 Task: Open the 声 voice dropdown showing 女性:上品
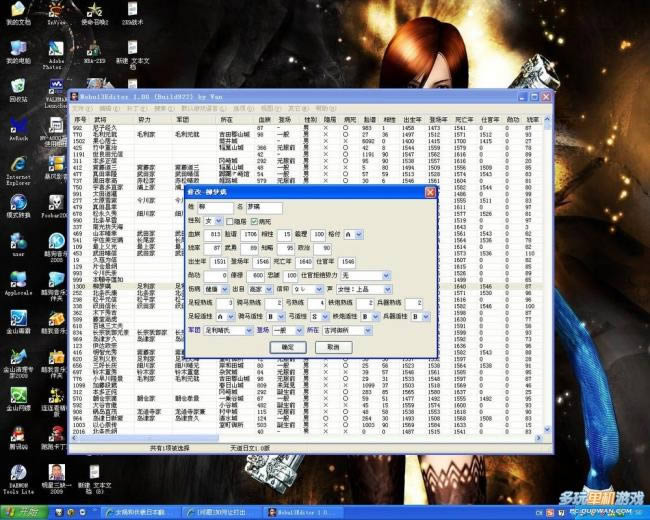[x=364, y=289]
